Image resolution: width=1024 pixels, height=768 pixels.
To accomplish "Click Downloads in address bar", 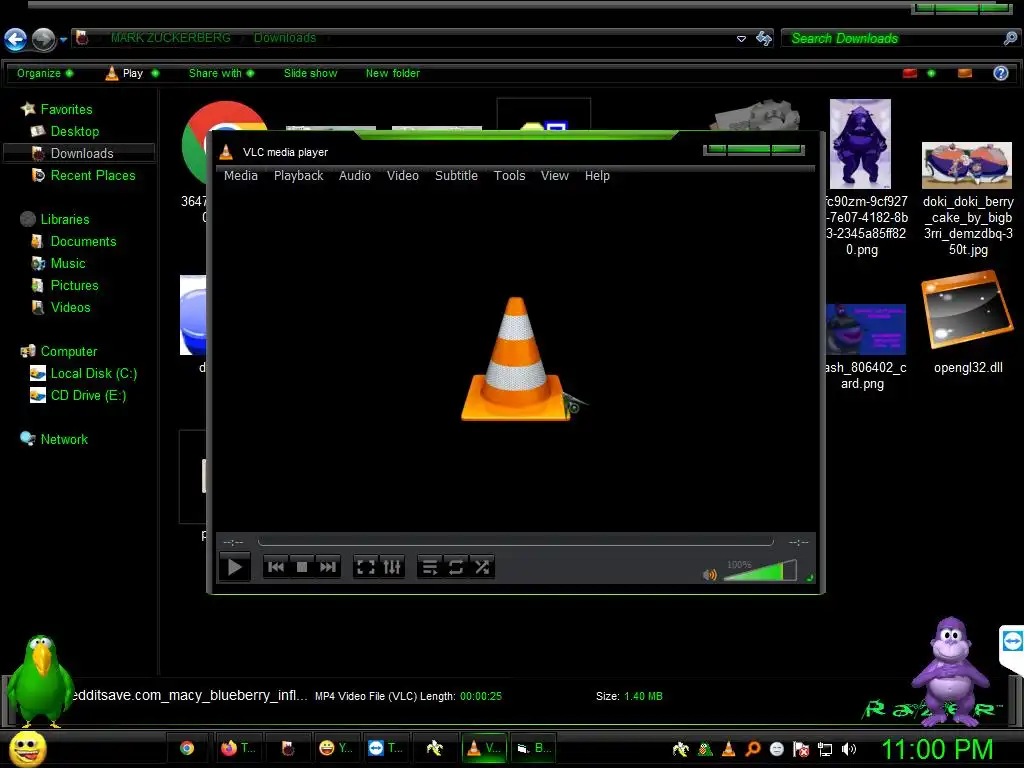I will tap(285, 38).
